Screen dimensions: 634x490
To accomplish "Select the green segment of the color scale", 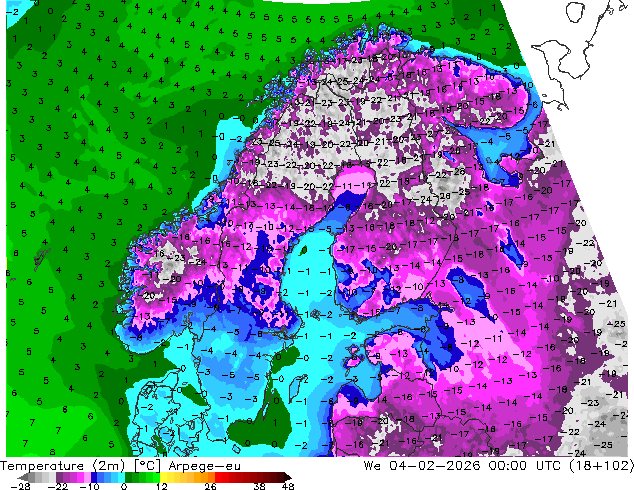I will (x=140, y=477).
